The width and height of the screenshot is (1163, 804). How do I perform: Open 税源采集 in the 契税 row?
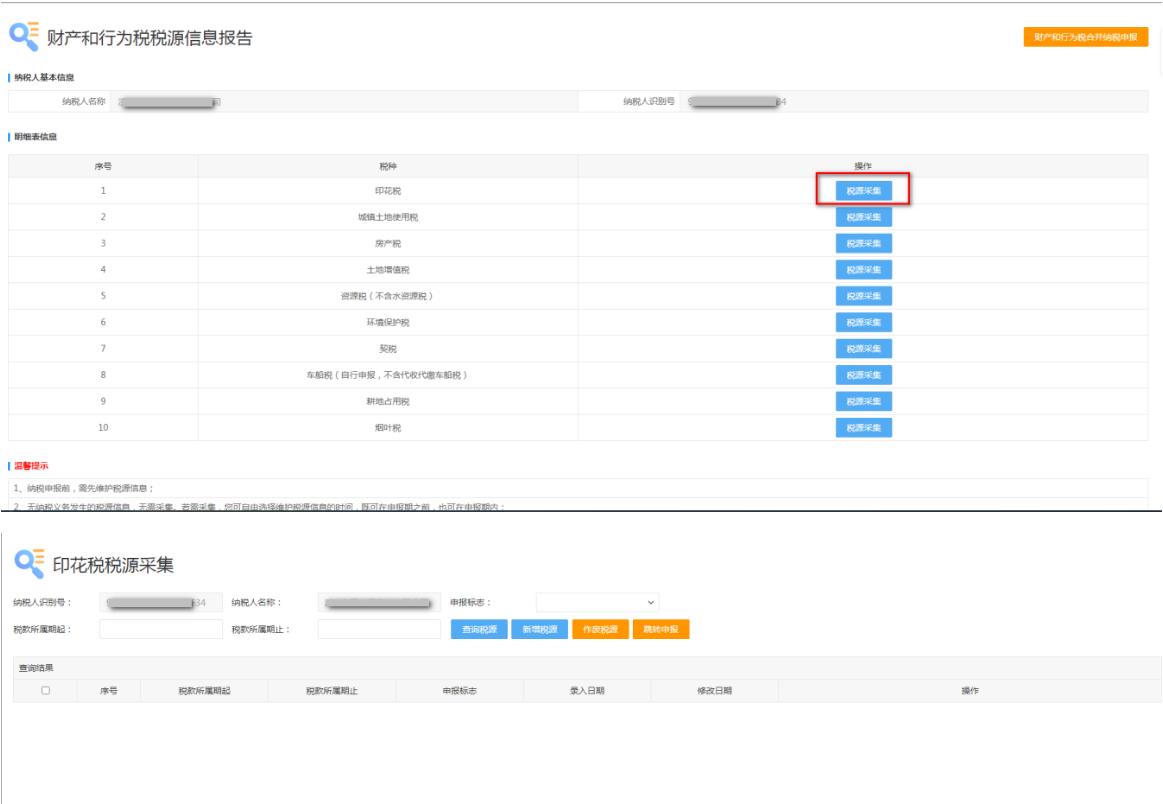point(863,349)
